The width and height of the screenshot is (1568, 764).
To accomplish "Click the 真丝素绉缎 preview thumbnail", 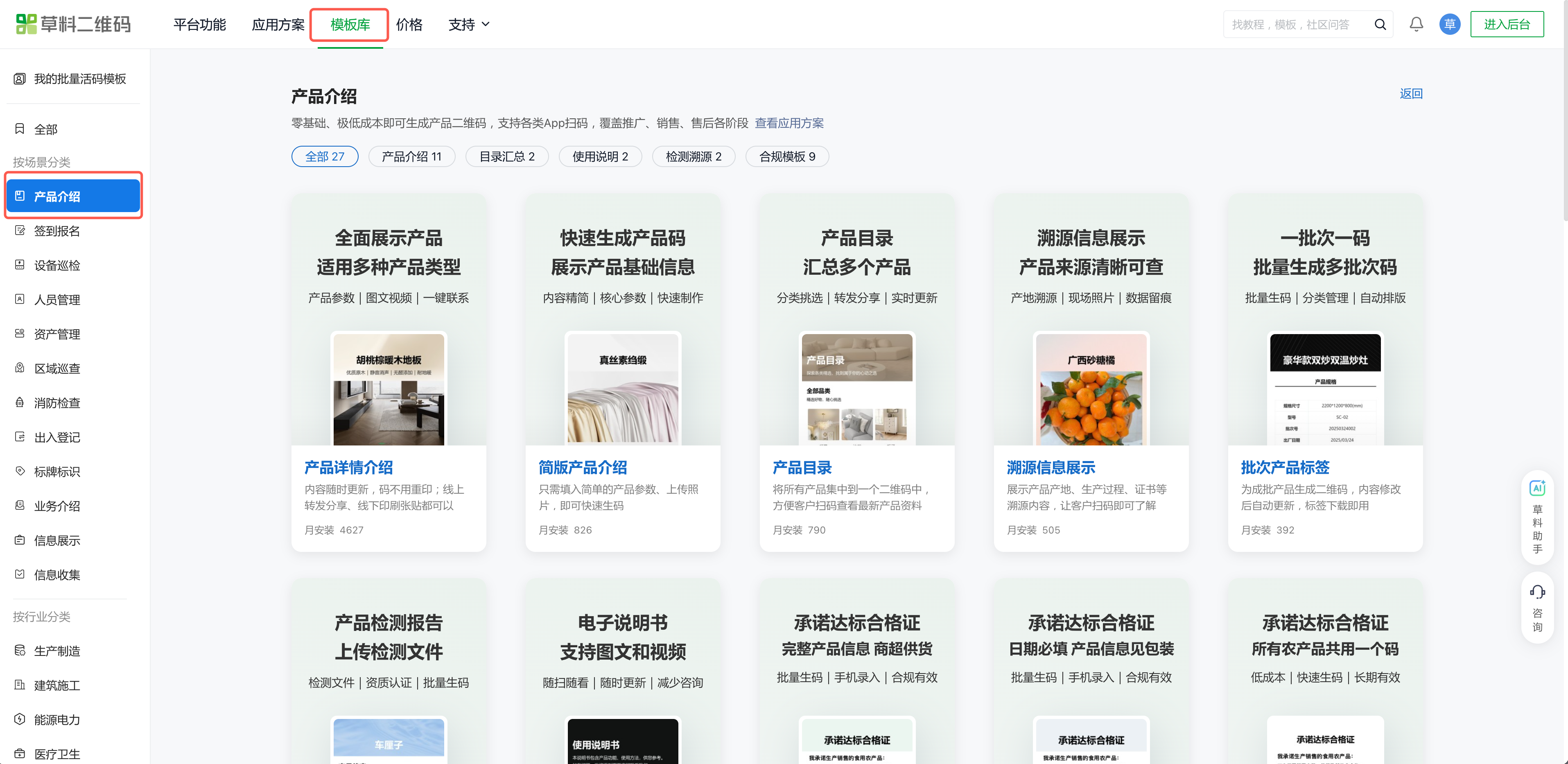I will pyautogui.click(x=623, y=389).
